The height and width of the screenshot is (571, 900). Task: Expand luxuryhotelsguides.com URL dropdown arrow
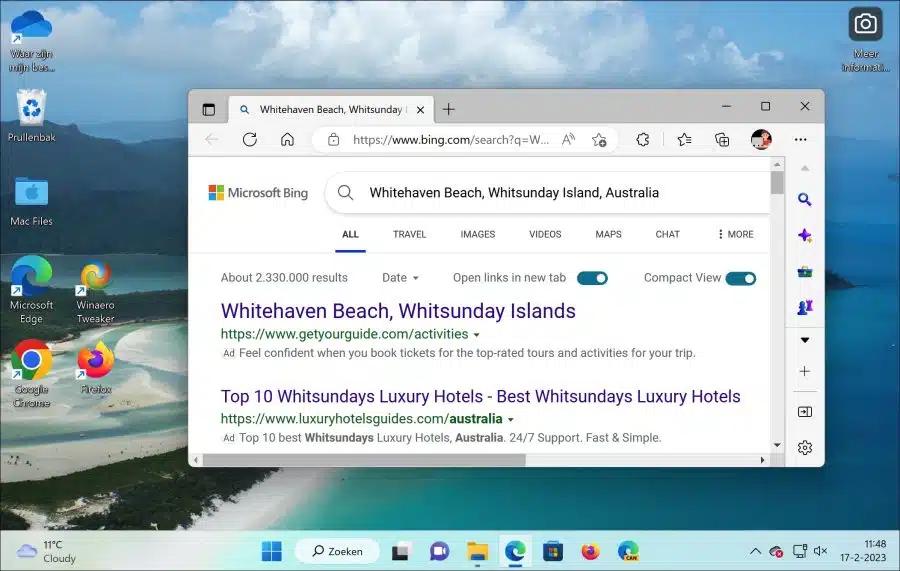click(x=510, y=419)
